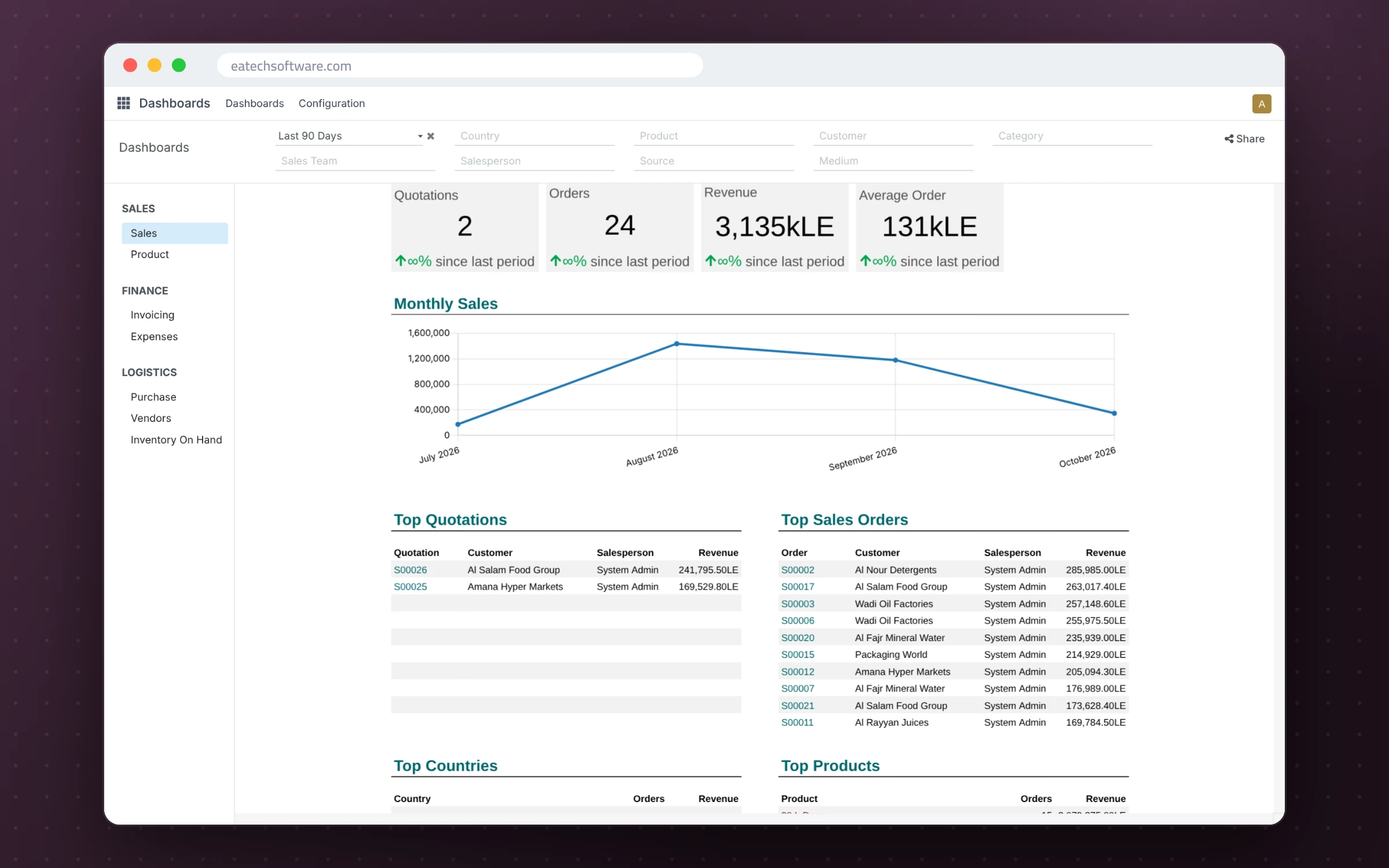
Task: Open the Configuration menu
Action: 332,103
